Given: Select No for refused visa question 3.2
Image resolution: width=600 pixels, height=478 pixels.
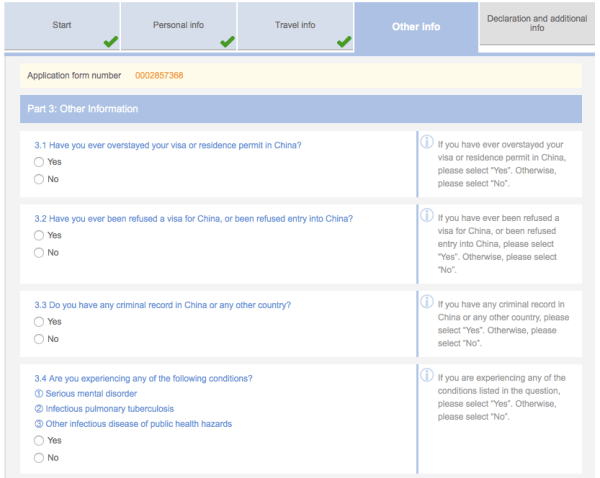Looking at the screenshot, I should (39, 252).
